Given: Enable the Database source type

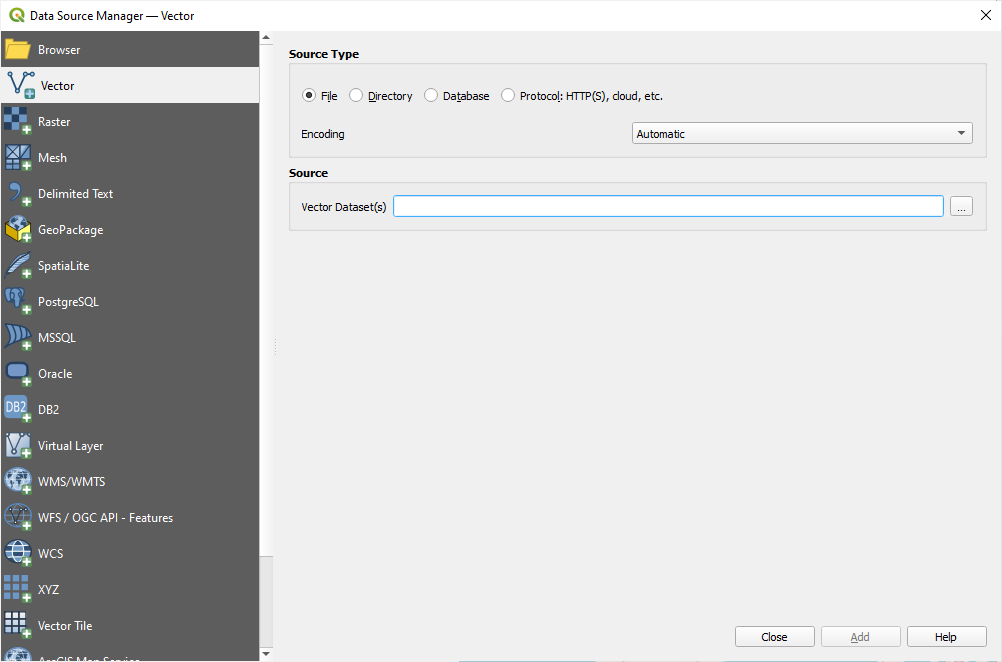Looking at the screenshot, I should [431, 95].
